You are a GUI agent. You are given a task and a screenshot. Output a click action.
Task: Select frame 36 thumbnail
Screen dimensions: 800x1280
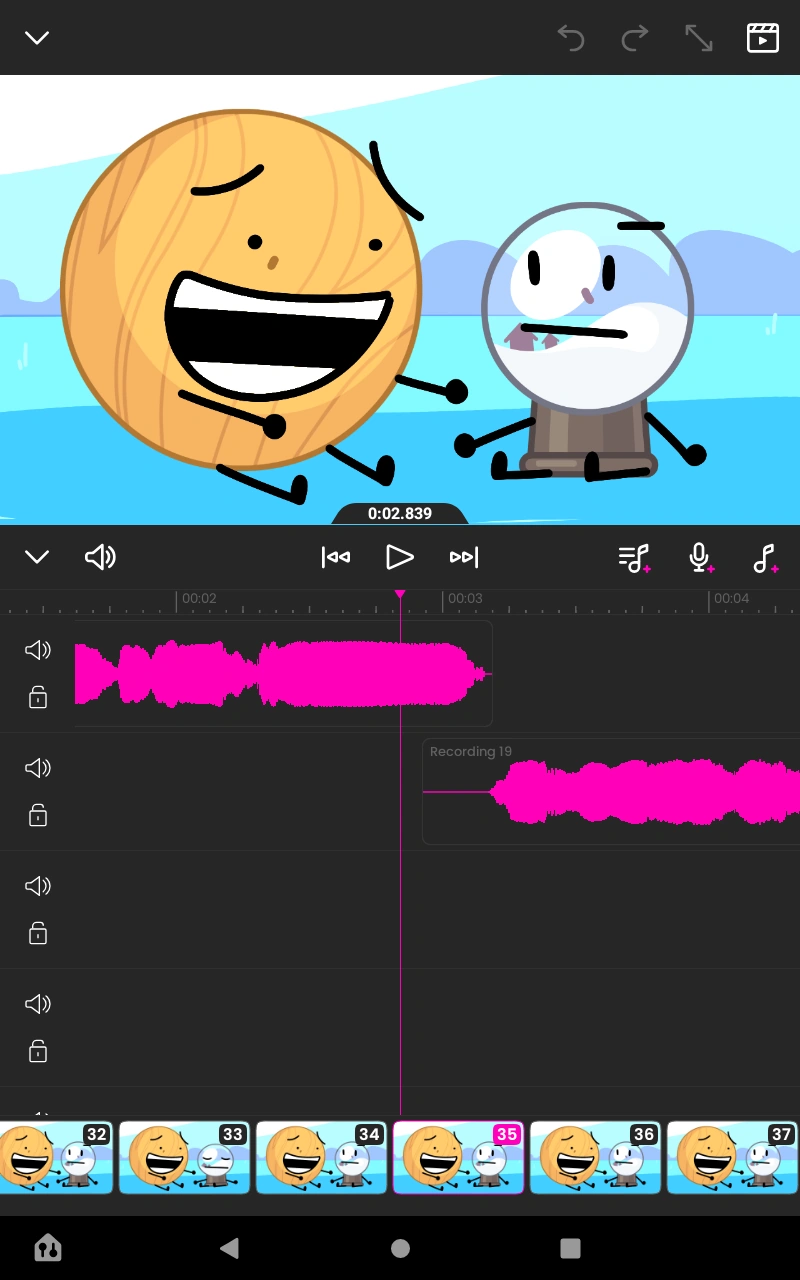595,1157
